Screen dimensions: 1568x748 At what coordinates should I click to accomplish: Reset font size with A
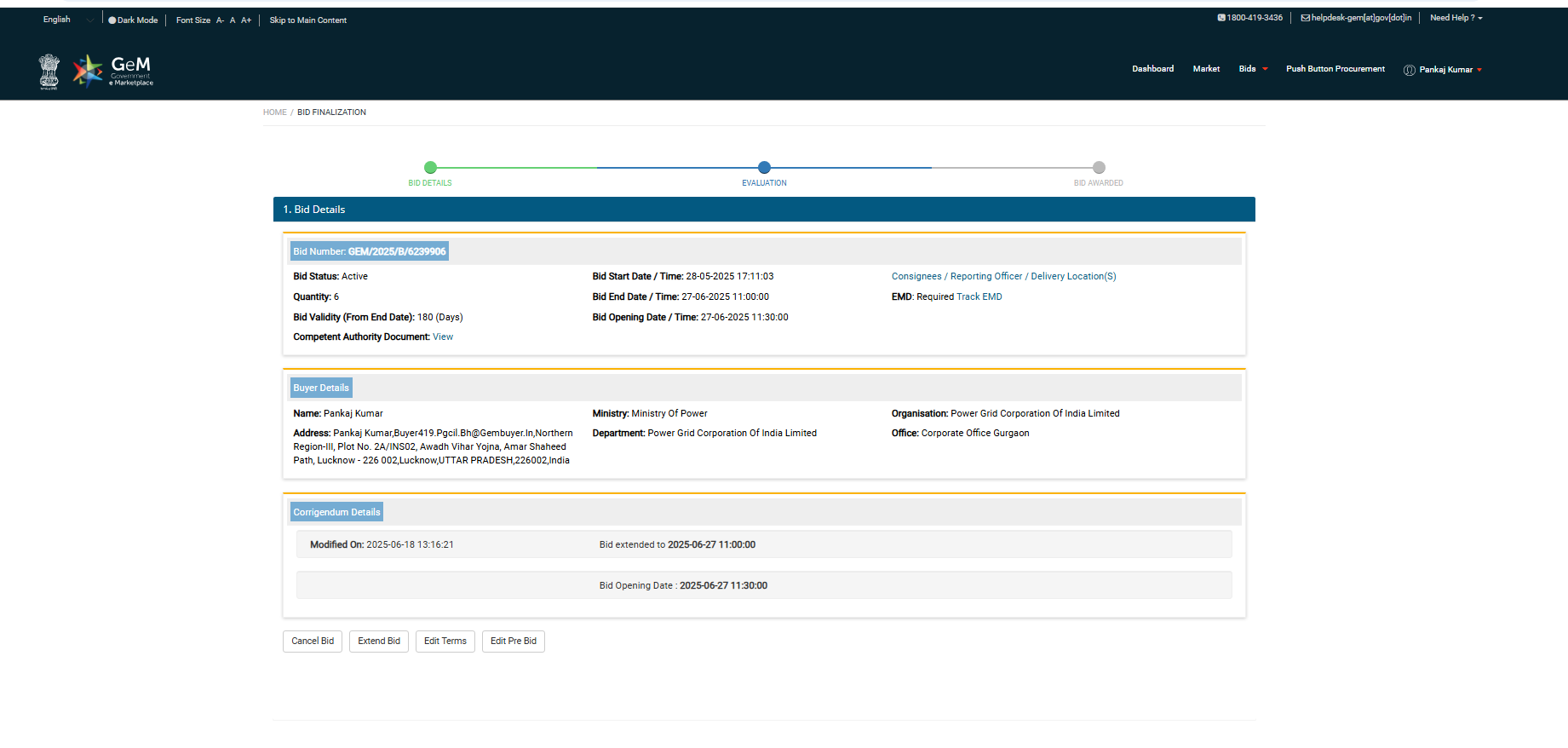(233, 20)
